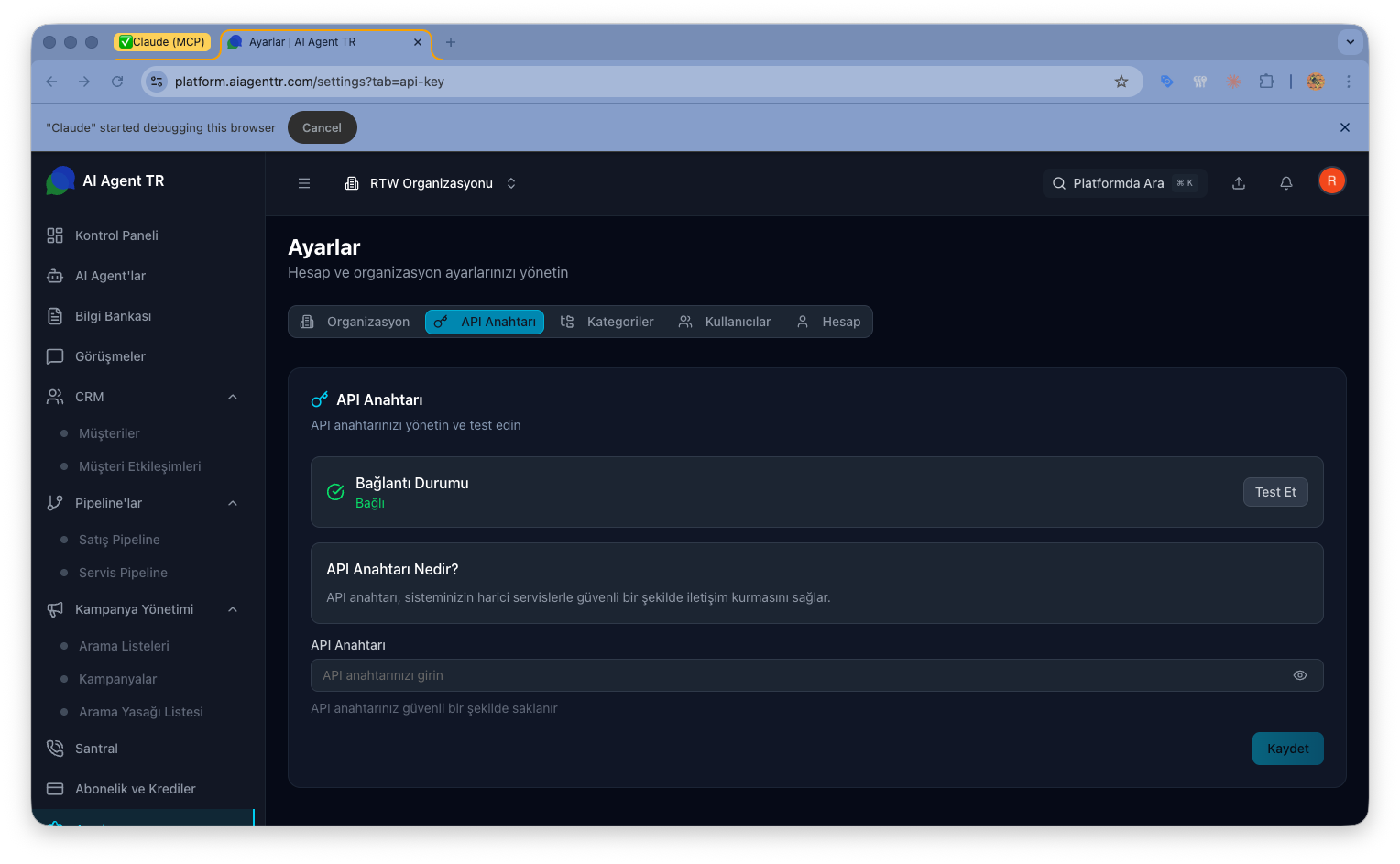Open the notifications bell icon
Viewport: 1400px width, 864px height.
tap(1286, 183)
